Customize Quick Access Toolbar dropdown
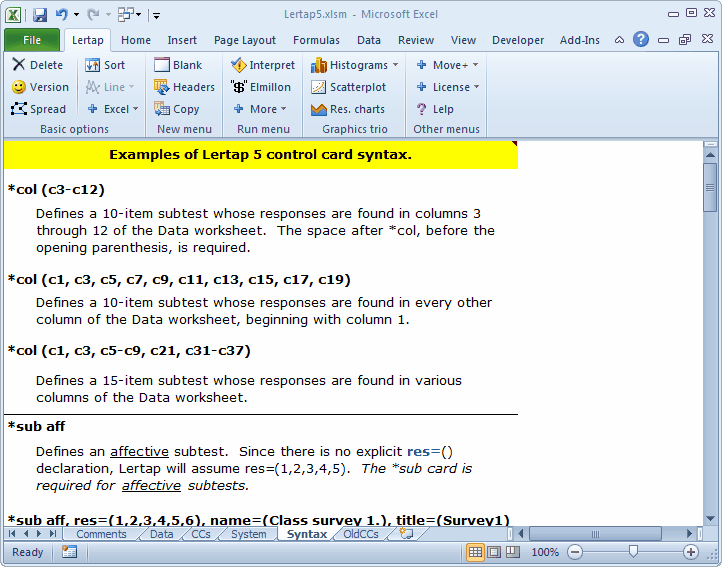This screenshot has height=567, width=722. [156, 15]
